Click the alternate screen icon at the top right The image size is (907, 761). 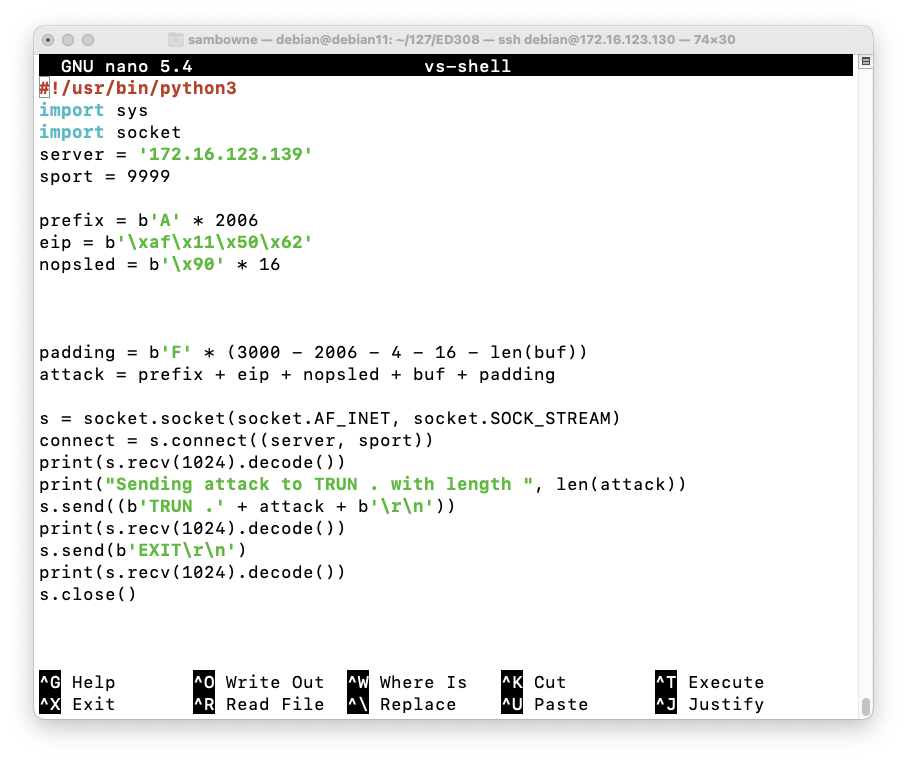click(x=865, y=61)
